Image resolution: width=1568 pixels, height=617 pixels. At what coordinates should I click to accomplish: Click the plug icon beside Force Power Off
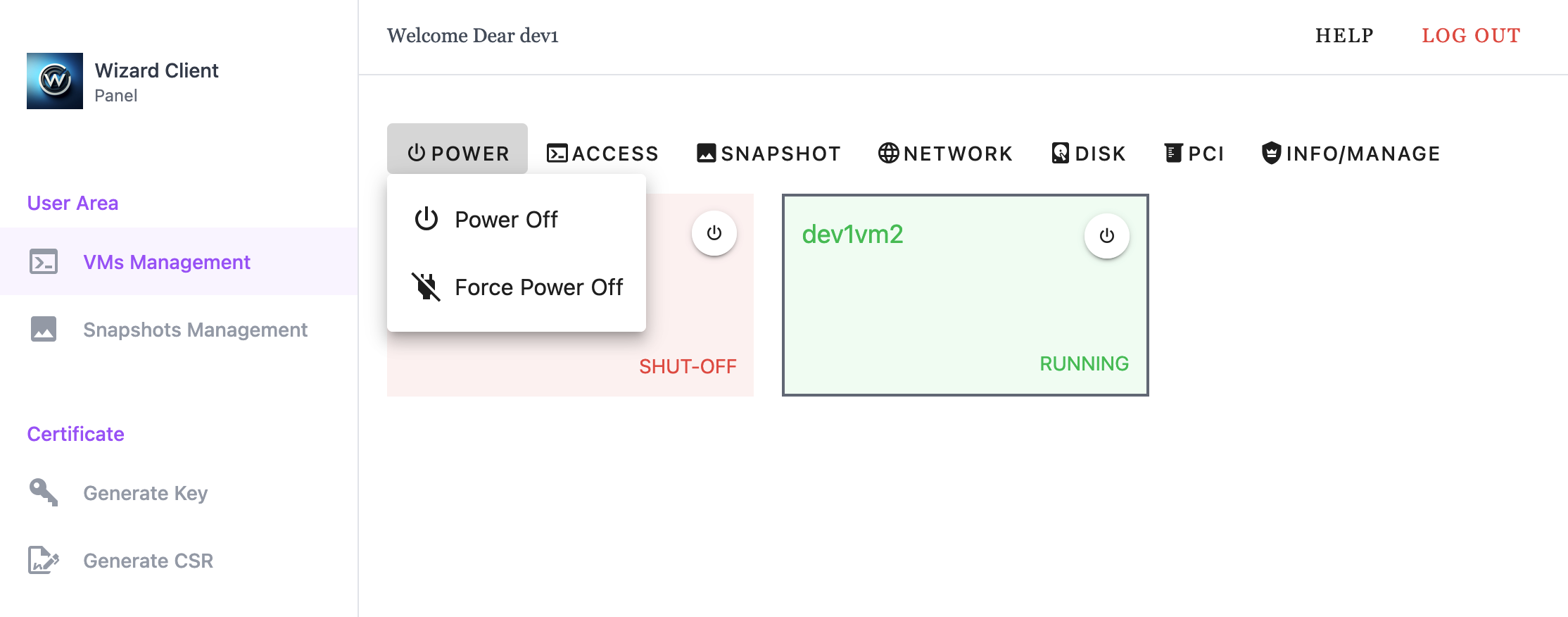(426, 287)
